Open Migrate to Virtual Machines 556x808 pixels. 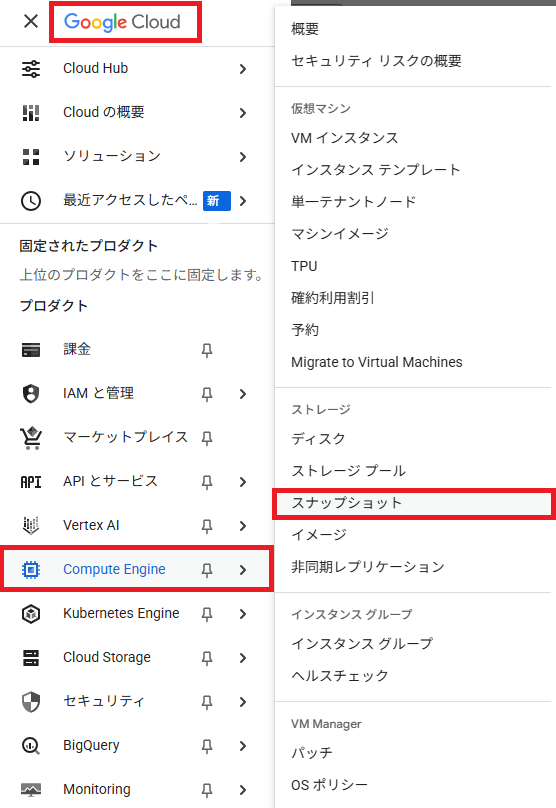377,362
